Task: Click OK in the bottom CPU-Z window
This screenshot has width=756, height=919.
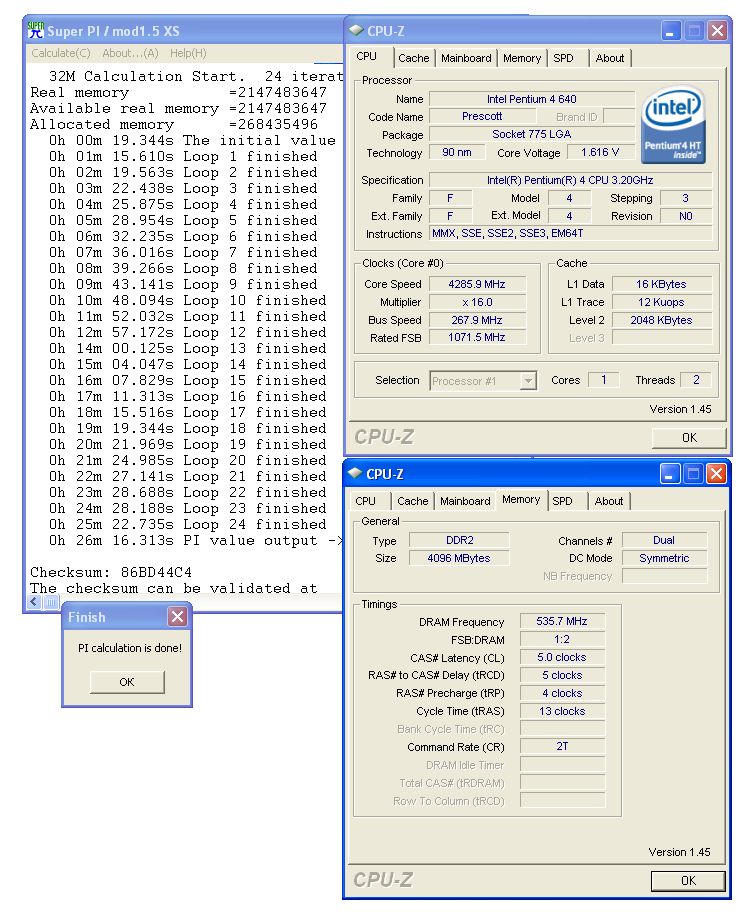Action: pos(688,880)
